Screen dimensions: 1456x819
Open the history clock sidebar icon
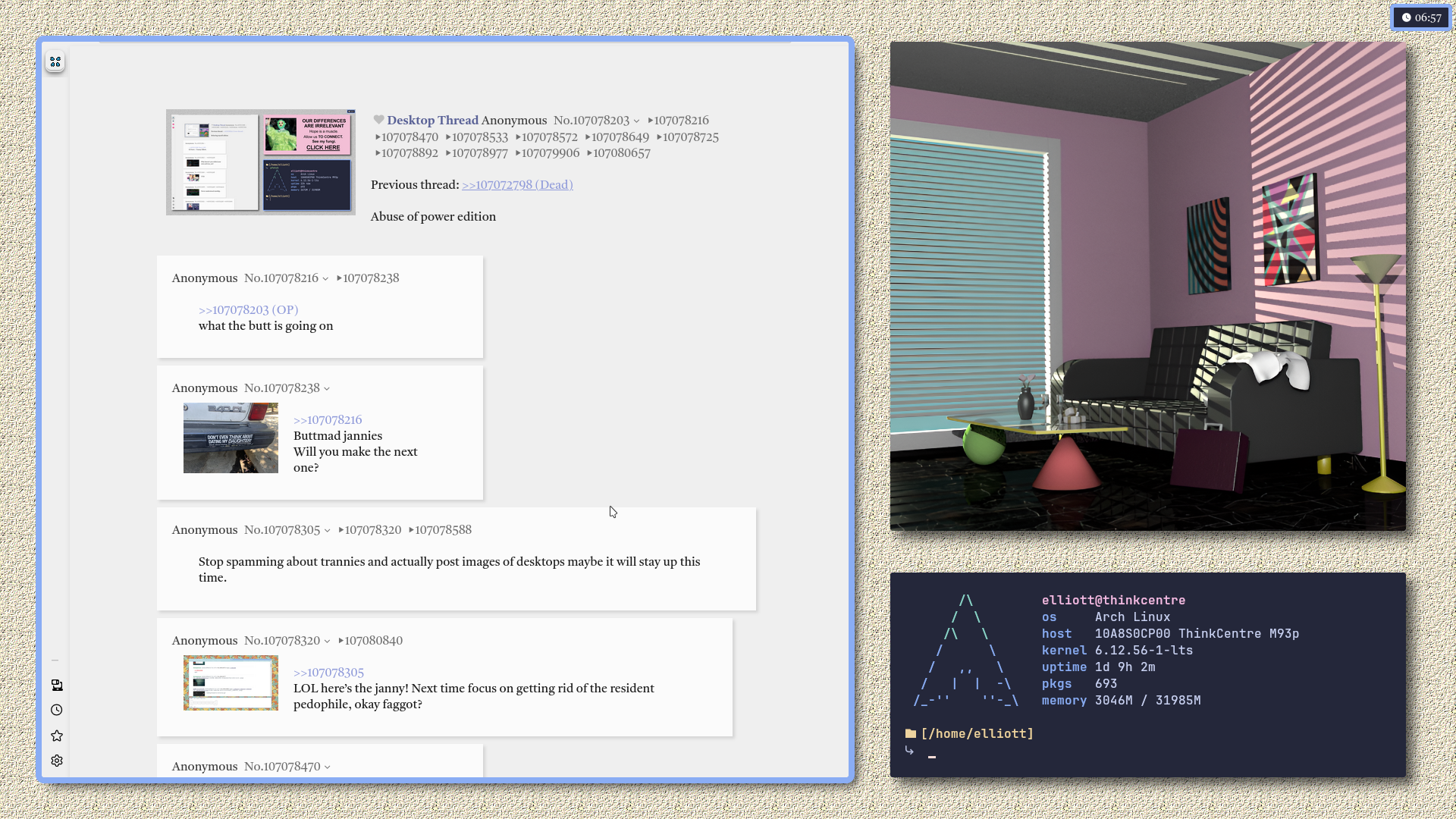click(x=57, y=711)
